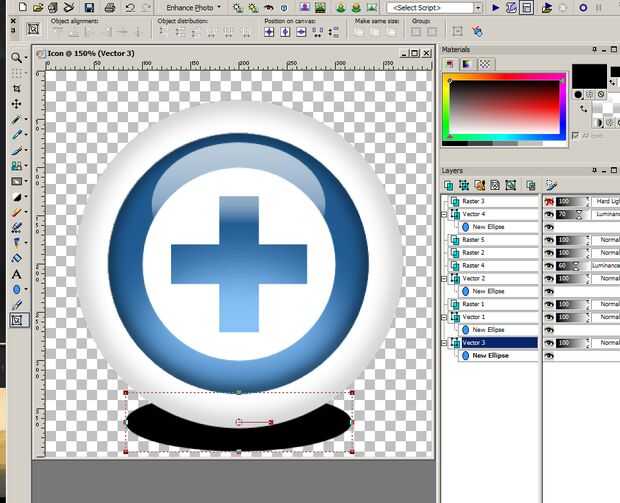The height and width of the screenshot is (503, 620).
Task: Select the Zoom tool in the tool palette
Action: coord(16,58)
